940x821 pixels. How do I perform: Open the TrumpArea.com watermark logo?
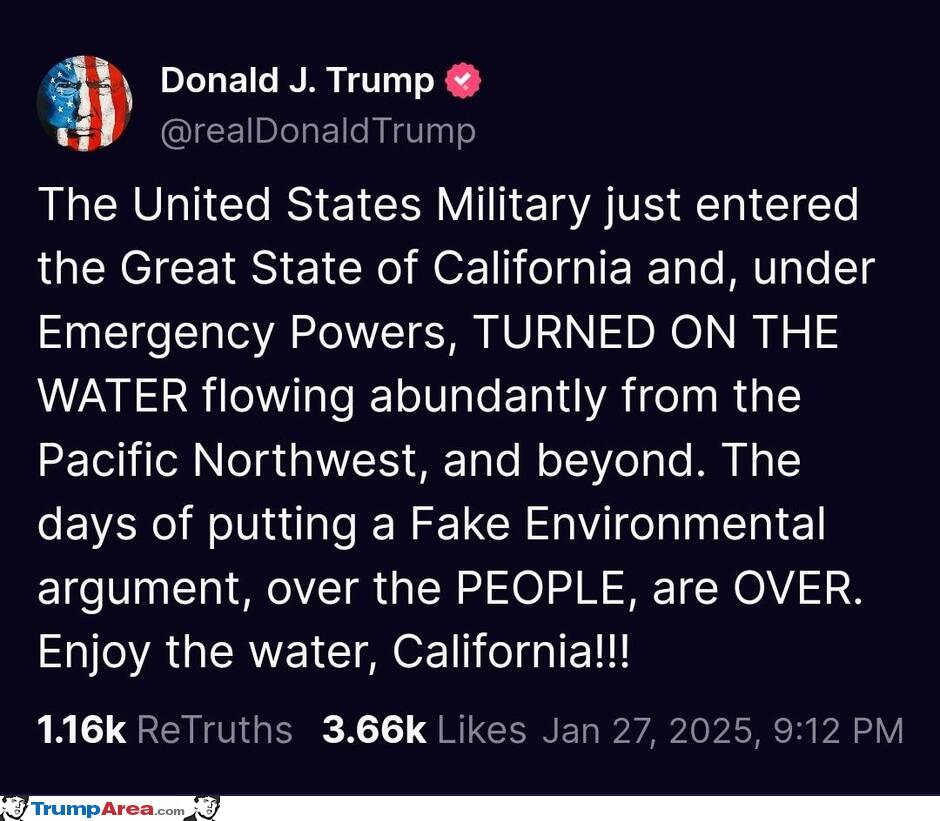pyautogui.click(x=108, y=810)
